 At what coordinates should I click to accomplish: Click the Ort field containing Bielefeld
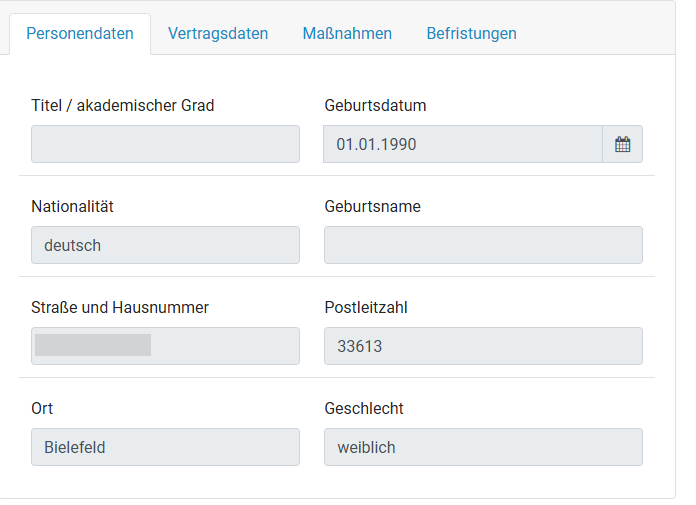pos(165,447)
